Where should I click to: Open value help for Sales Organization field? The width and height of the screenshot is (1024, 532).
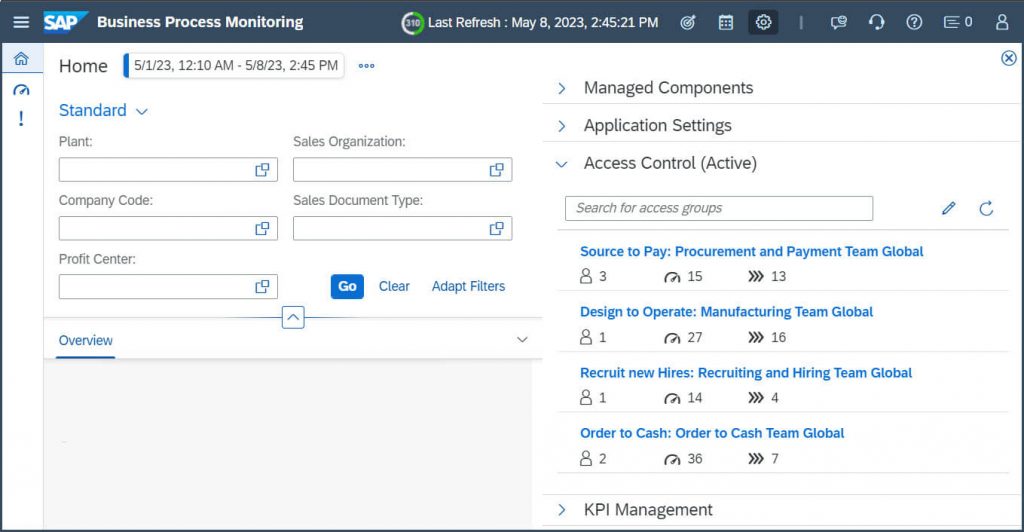click(496, 170)
